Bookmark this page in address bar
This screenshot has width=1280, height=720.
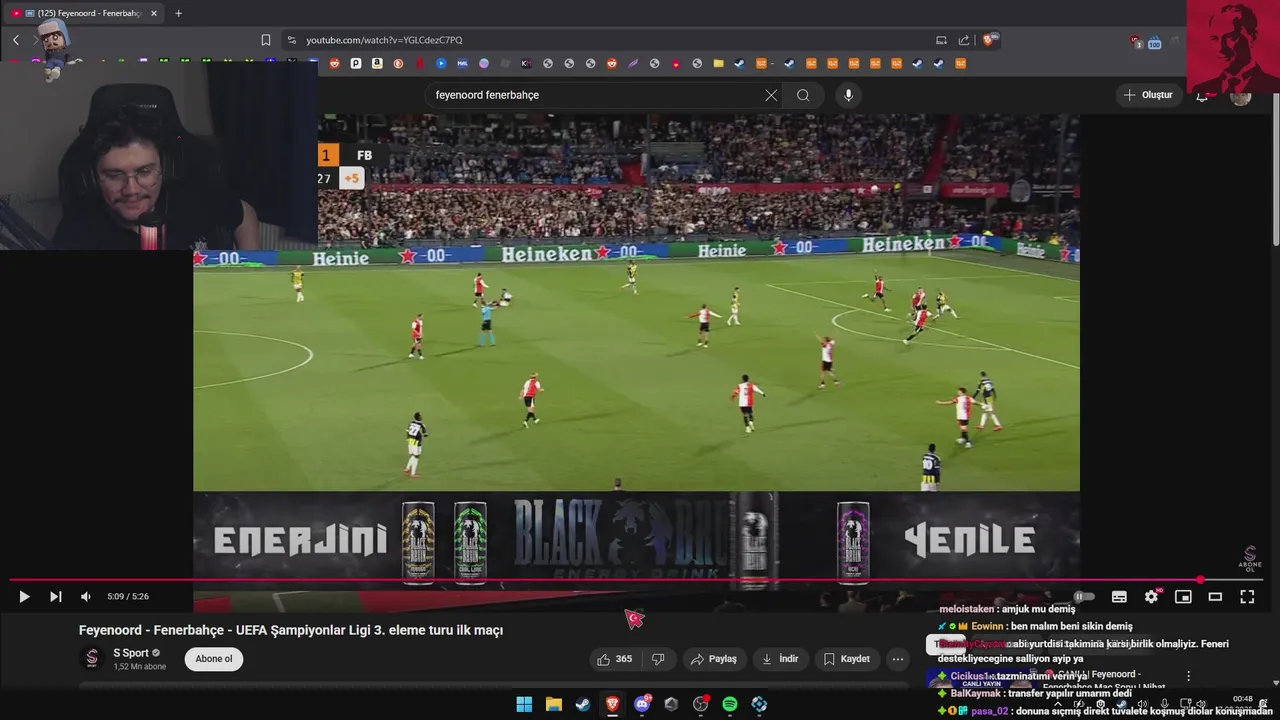click(x=266, y=40)
